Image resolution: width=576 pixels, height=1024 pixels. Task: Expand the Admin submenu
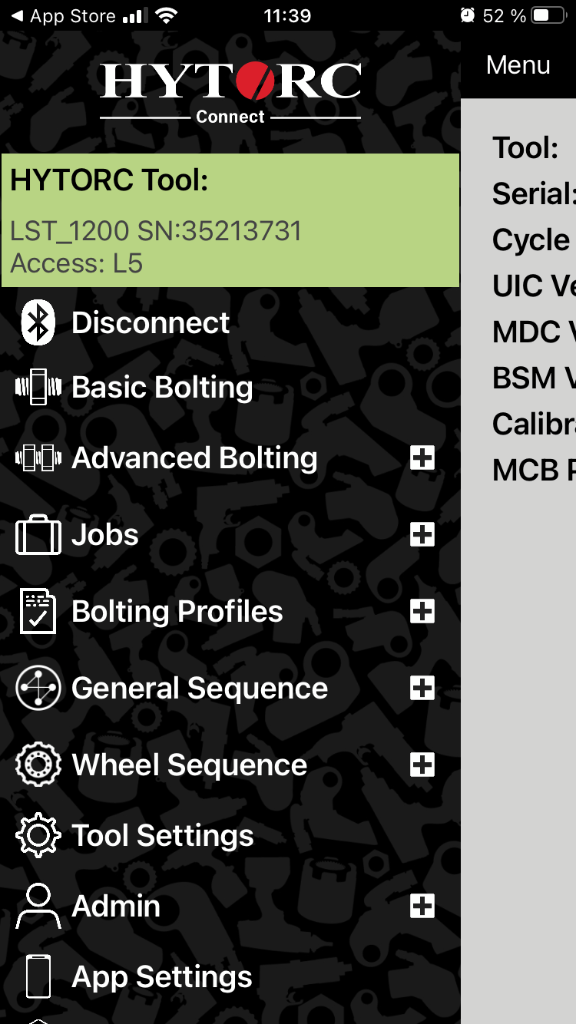coord(423,906)
